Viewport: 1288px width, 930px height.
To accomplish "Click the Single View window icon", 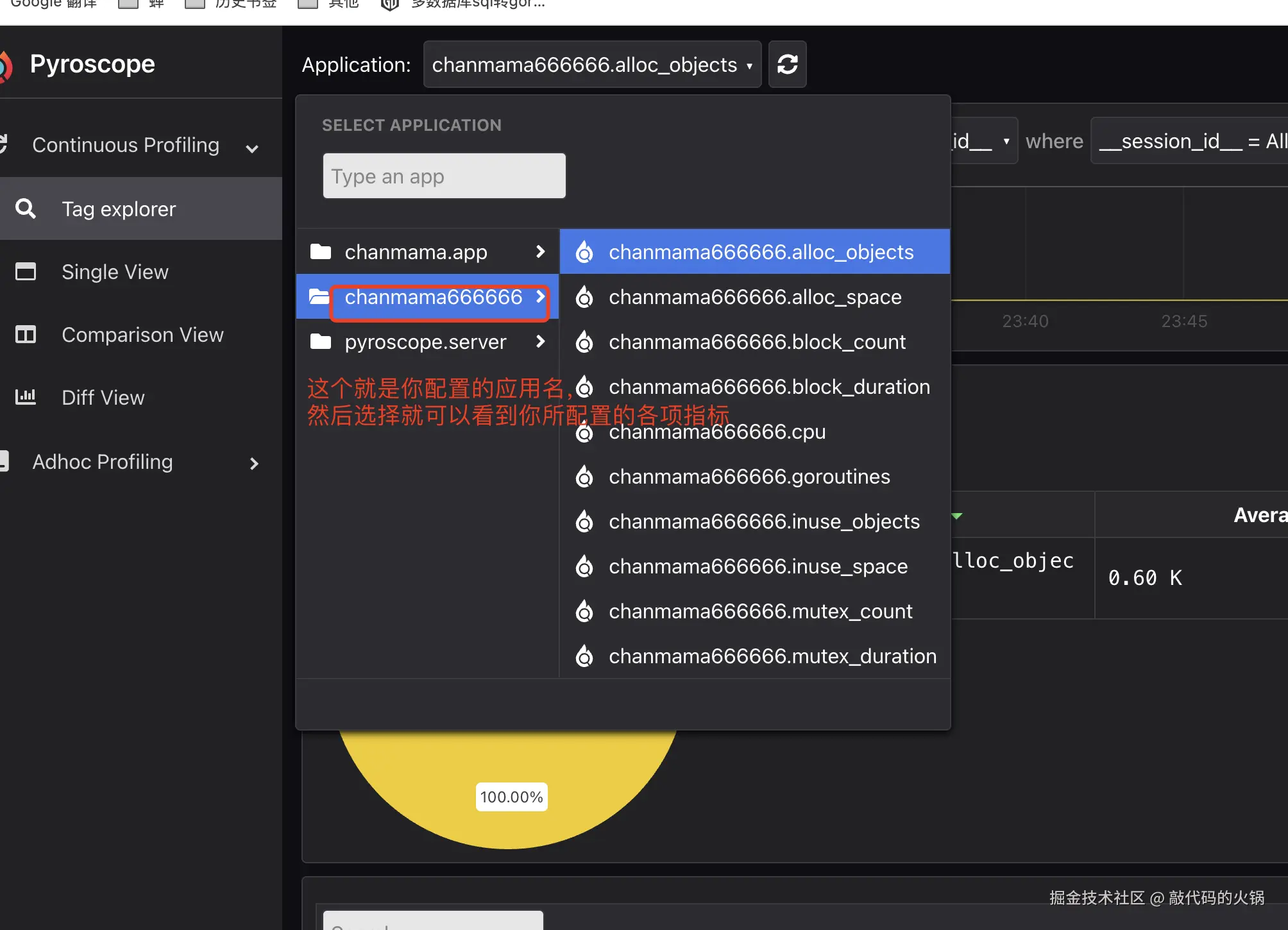I will coord(26,271).
